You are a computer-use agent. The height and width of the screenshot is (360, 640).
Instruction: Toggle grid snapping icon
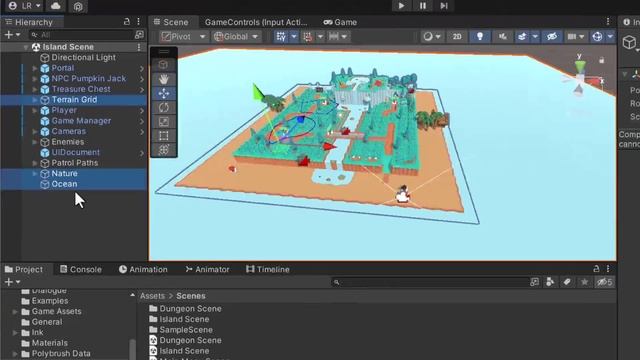coord(281,37)
